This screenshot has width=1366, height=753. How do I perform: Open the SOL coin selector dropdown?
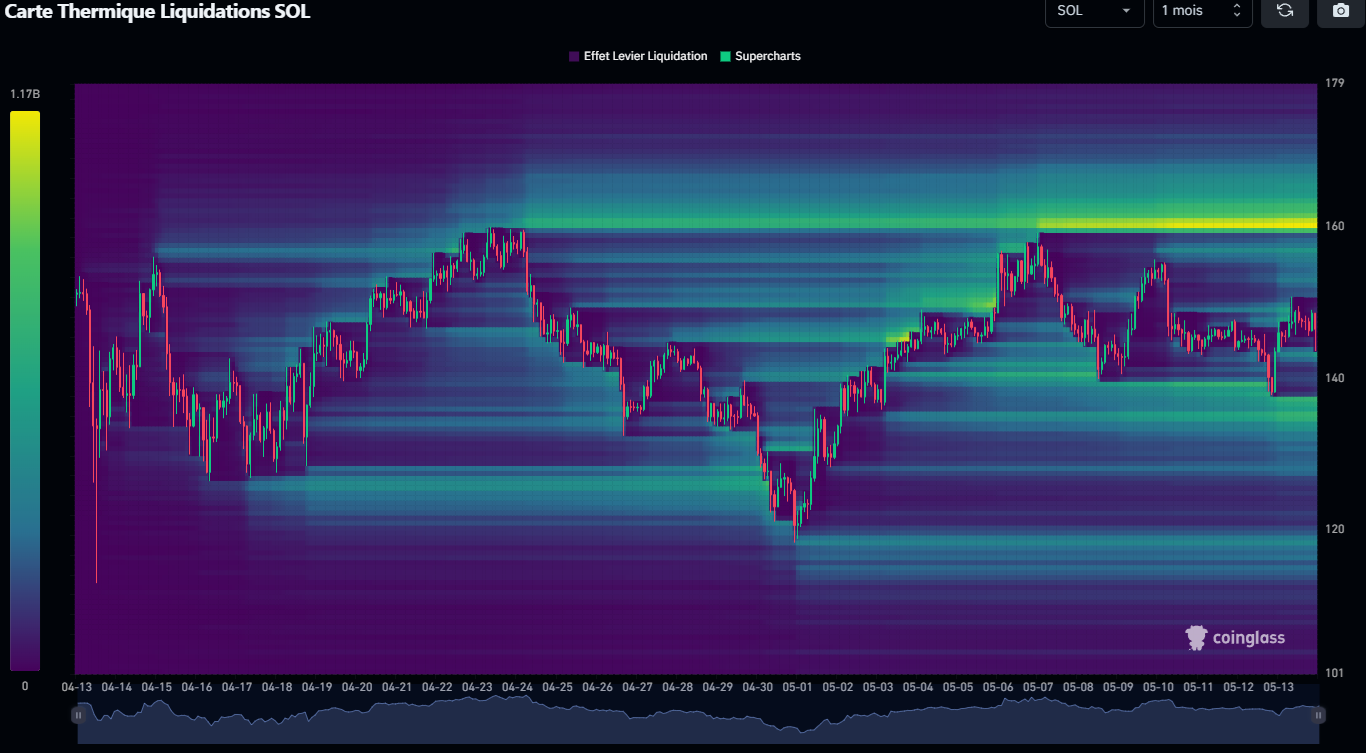(x=1094, y=11)
